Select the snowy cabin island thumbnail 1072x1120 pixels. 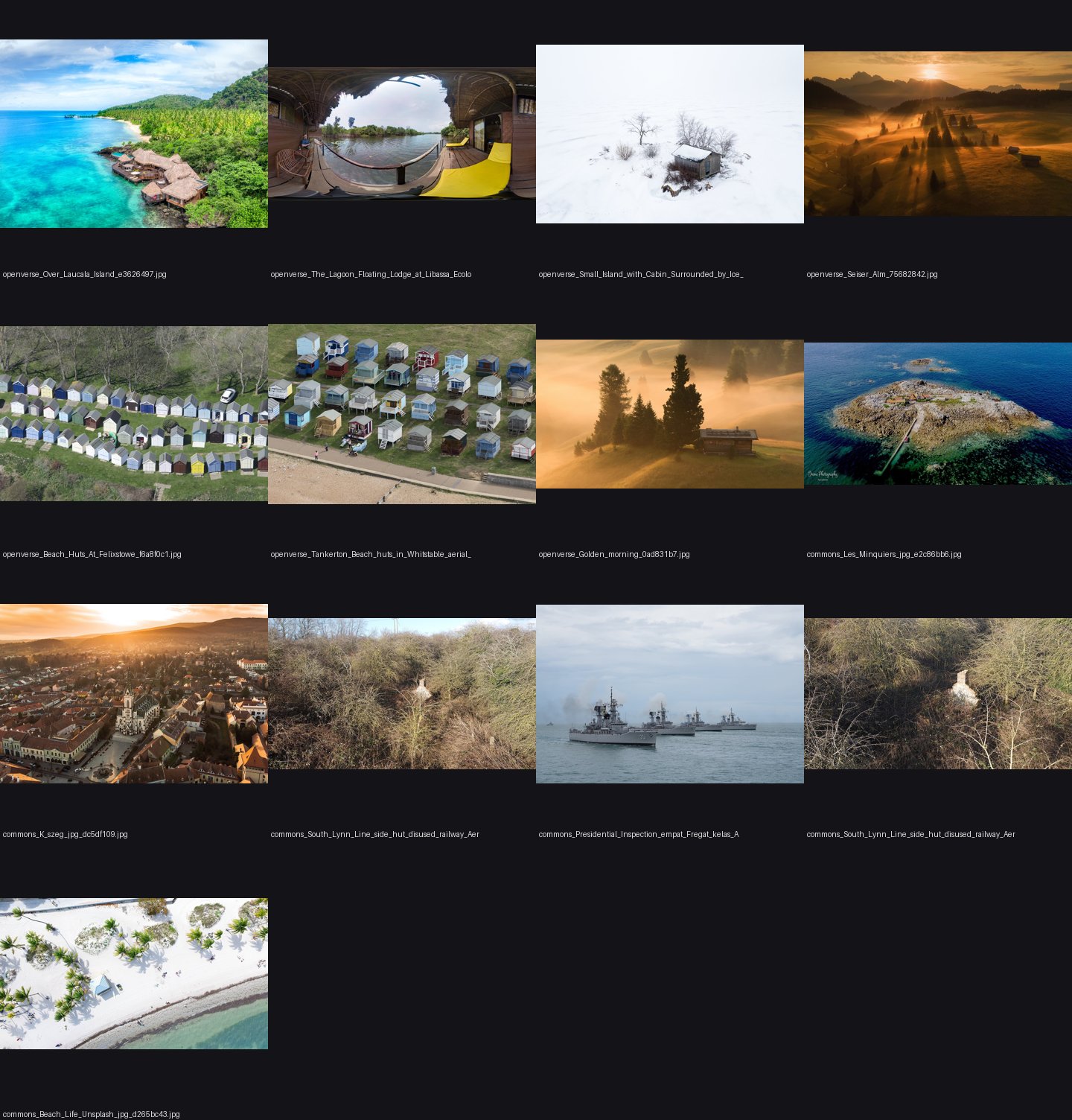coord(670,134)
